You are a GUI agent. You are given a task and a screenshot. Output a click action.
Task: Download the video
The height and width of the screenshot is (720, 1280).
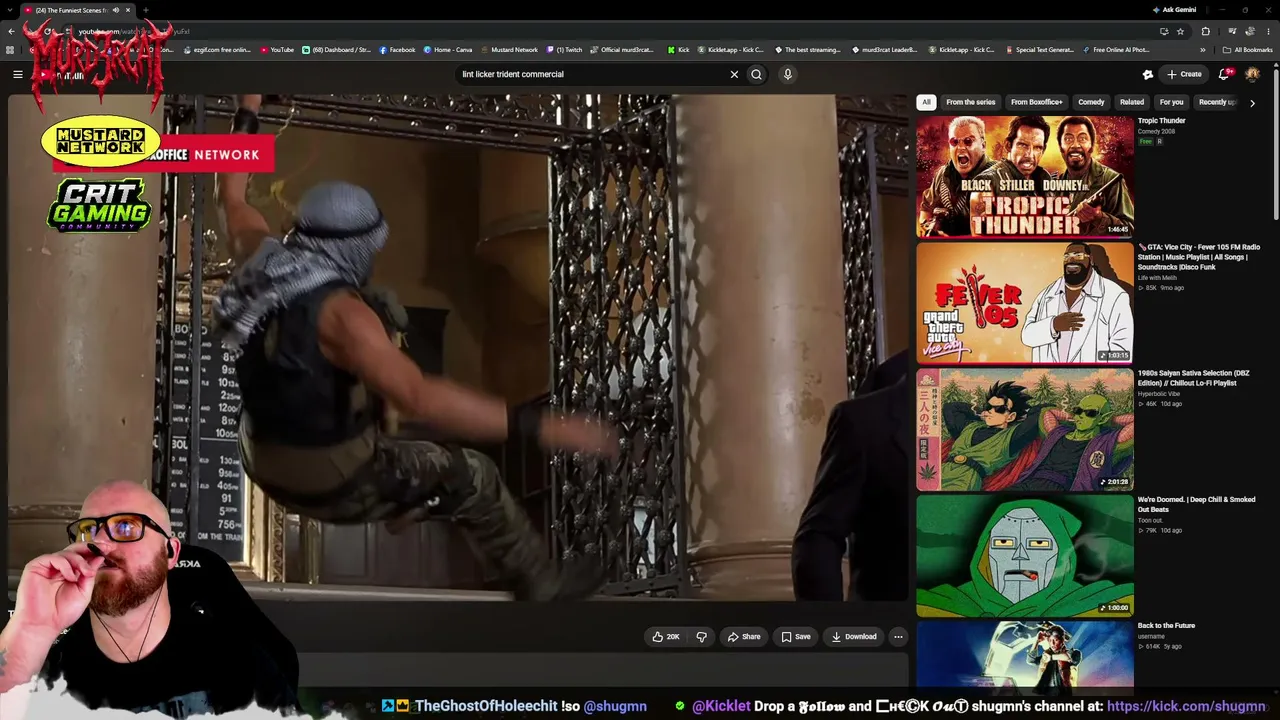click(x=854, y=637)
